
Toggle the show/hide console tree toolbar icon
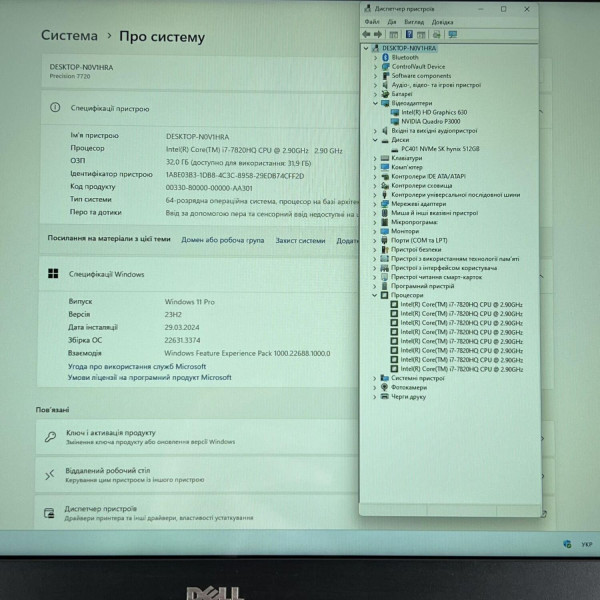tap(393, 35)
